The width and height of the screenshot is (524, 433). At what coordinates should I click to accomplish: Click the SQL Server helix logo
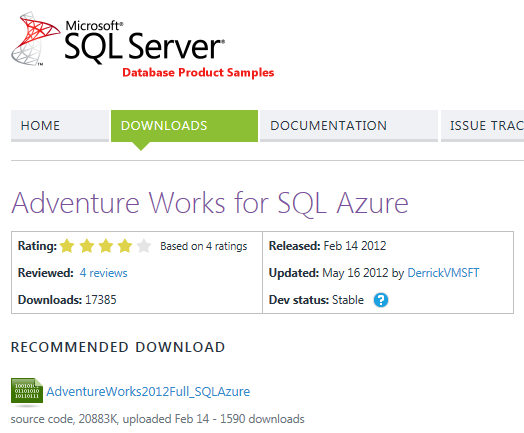point(36,38)
